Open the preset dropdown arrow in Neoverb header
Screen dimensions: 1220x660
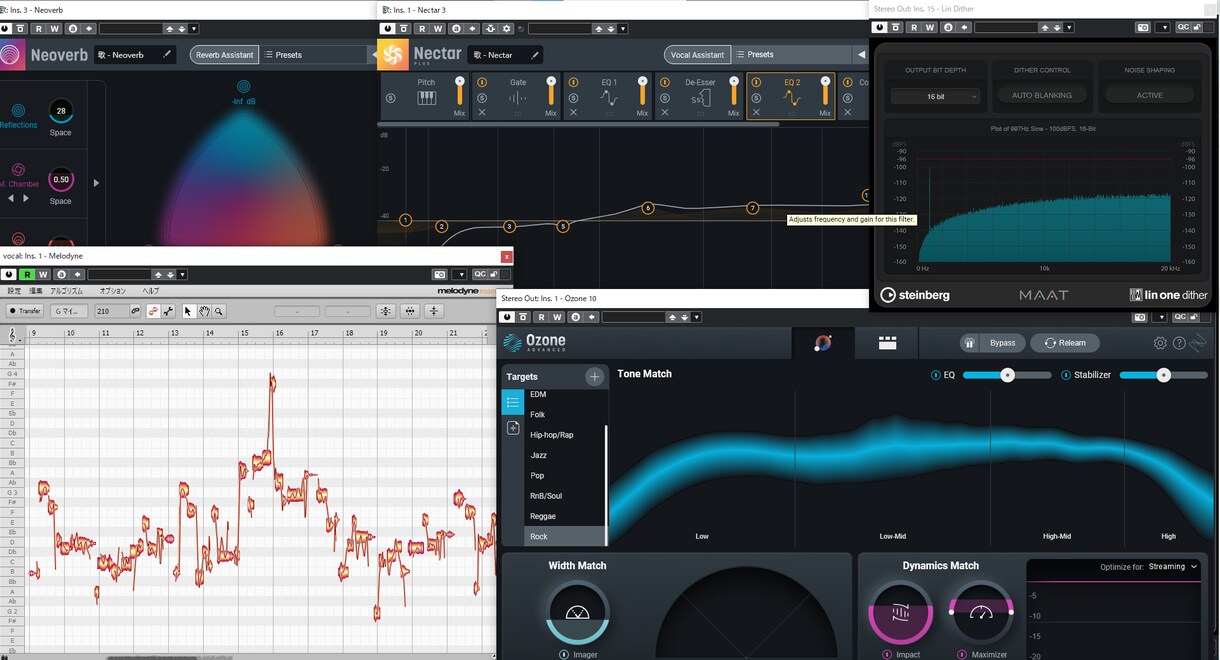point(193,29)
